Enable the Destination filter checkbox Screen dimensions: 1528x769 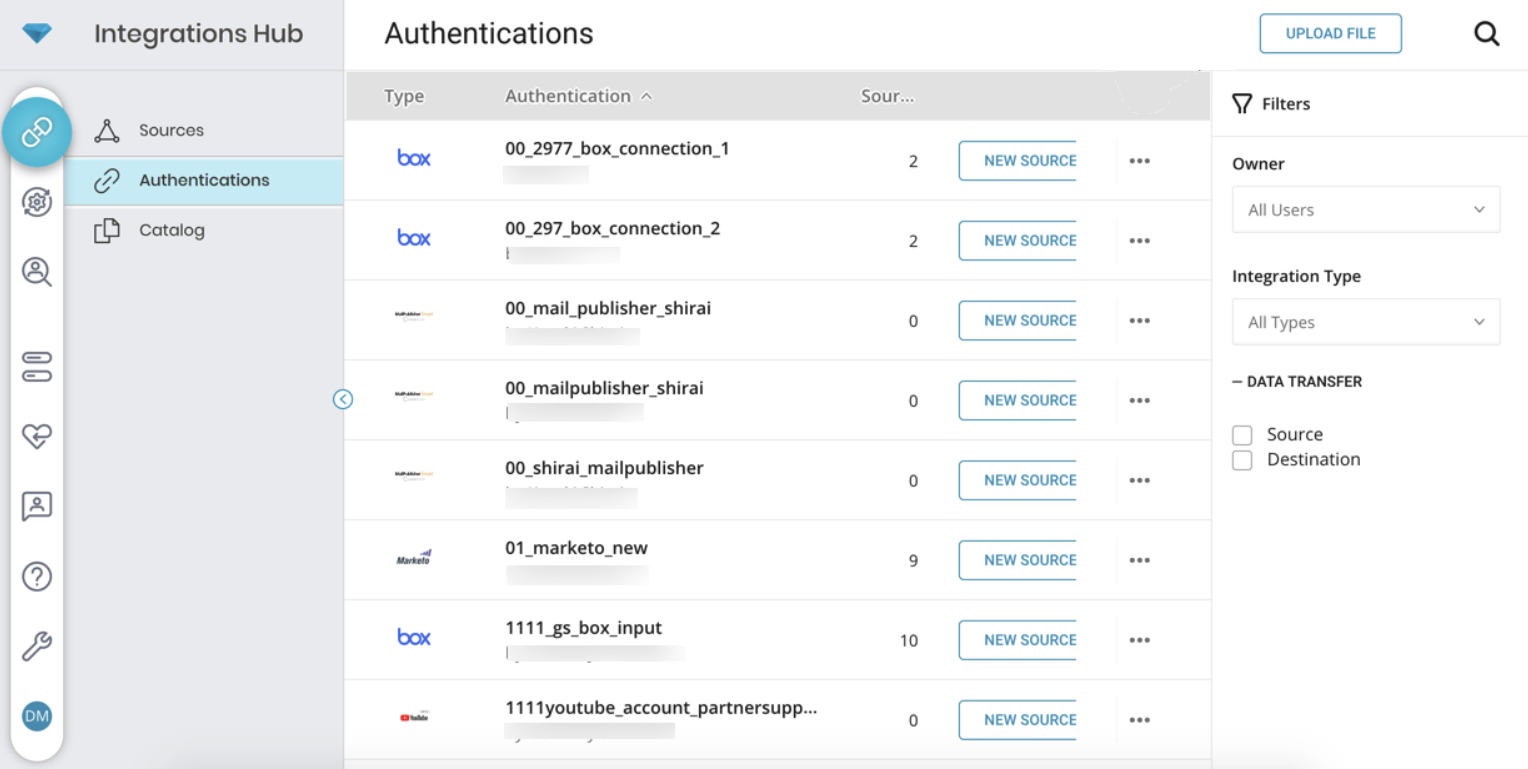click(1242, 460)
